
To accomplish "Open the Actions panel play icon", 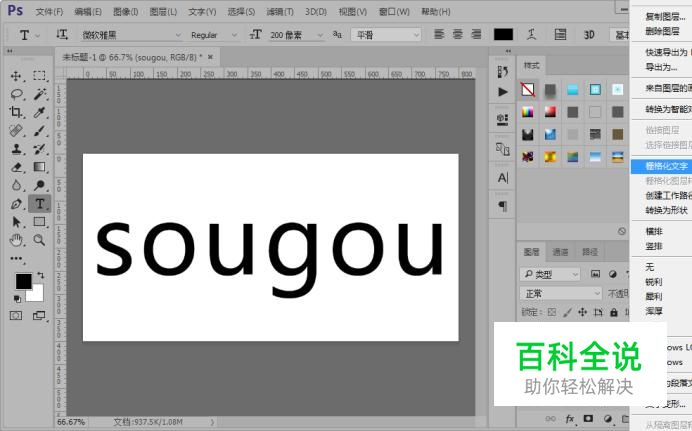I will [503, 92].
